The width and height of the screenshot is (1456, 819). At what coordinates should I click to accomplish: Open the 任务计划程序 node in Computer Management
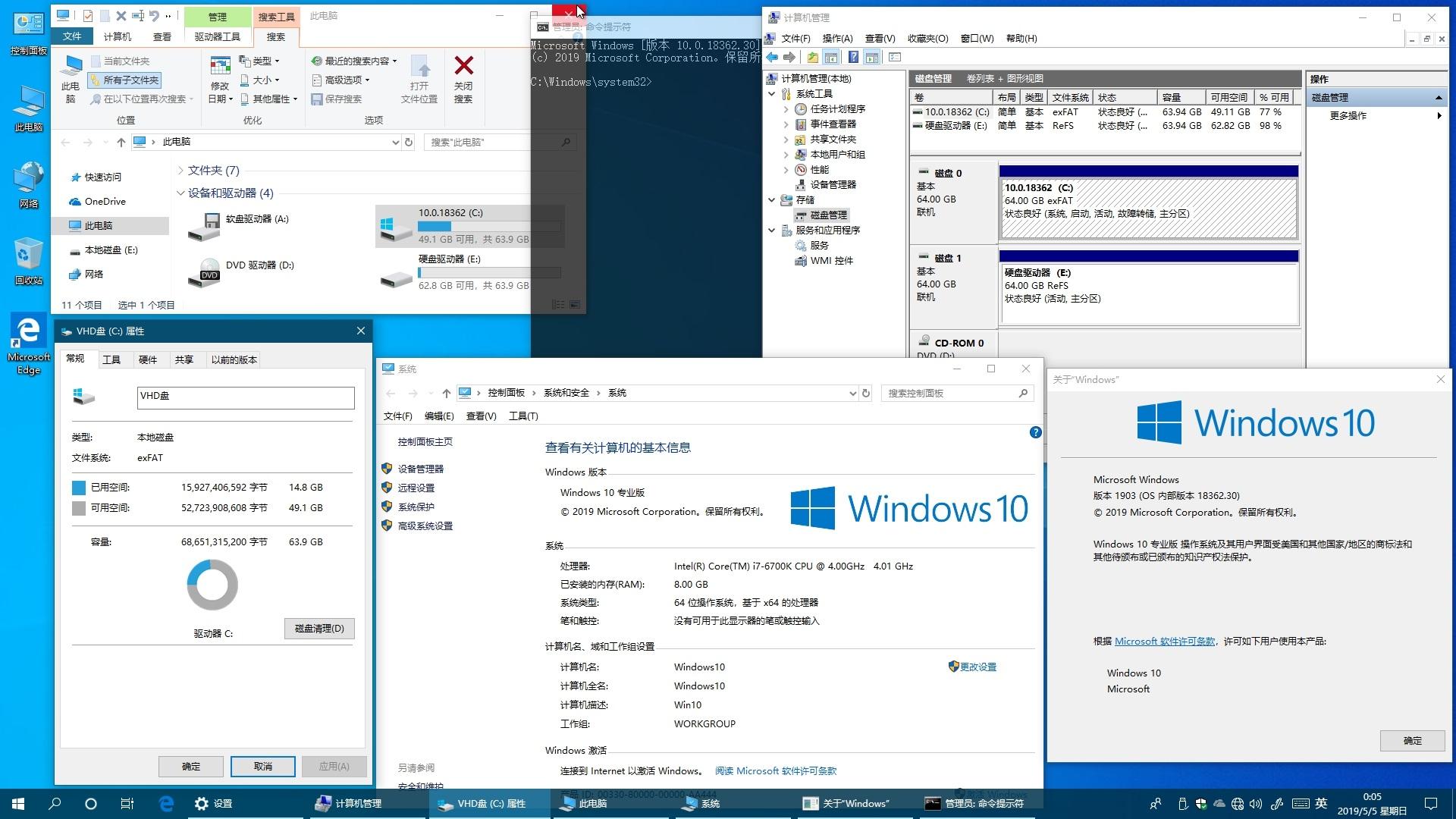point(837,108)
